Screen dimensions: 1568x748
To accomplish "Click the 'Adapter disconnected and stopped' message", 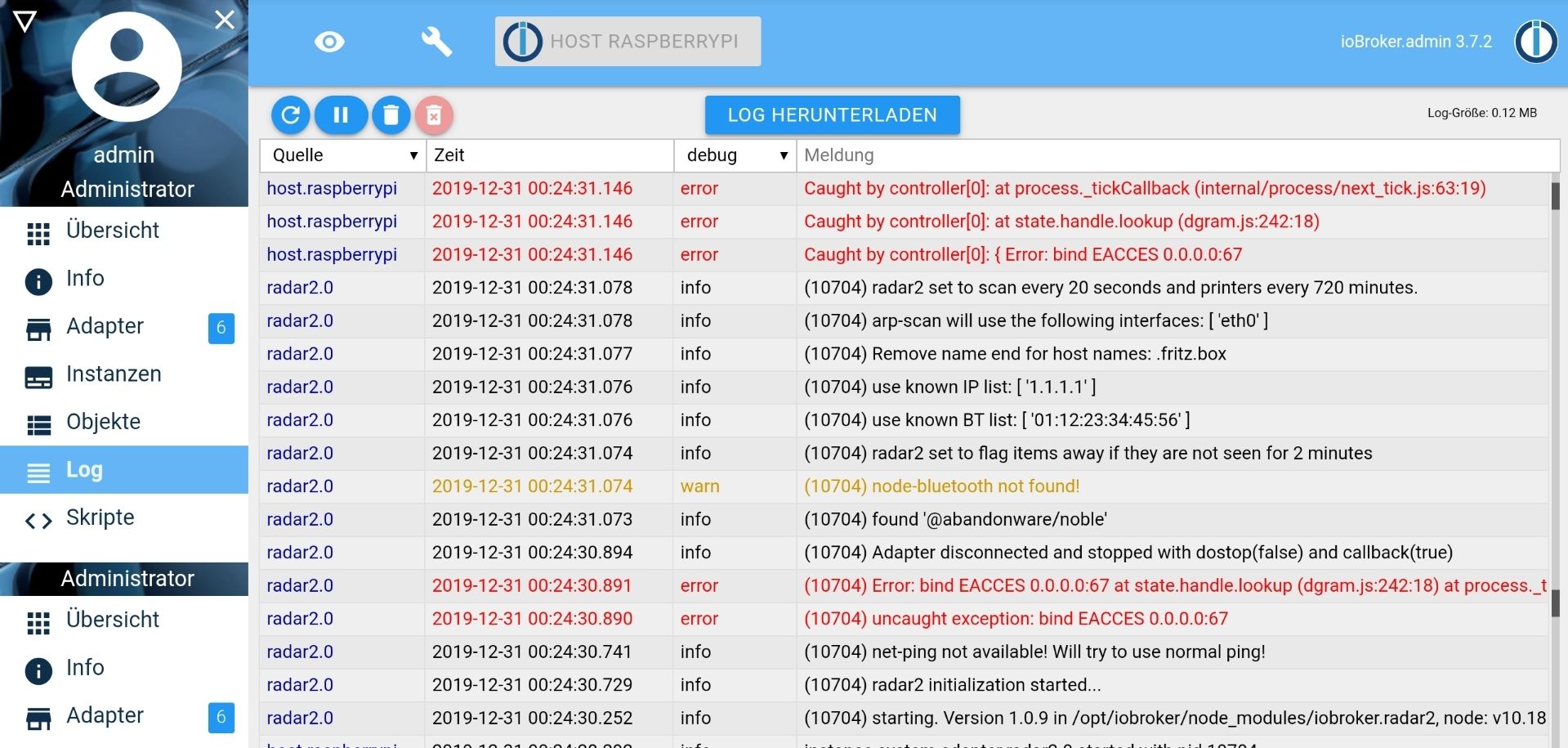I will (x=1128, y=553).
